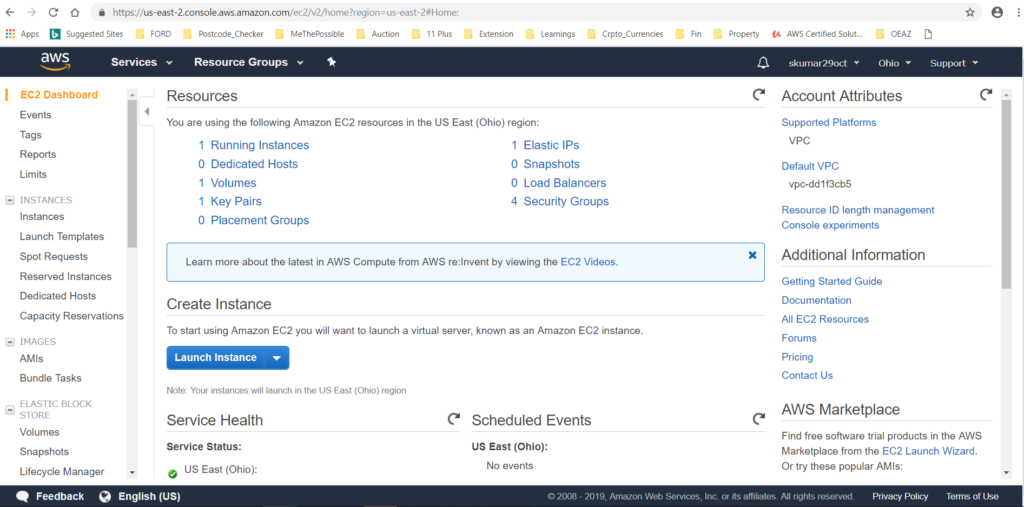
Task: Collapse the IMAGES sidebar section
Action: (x=10, y=341)
